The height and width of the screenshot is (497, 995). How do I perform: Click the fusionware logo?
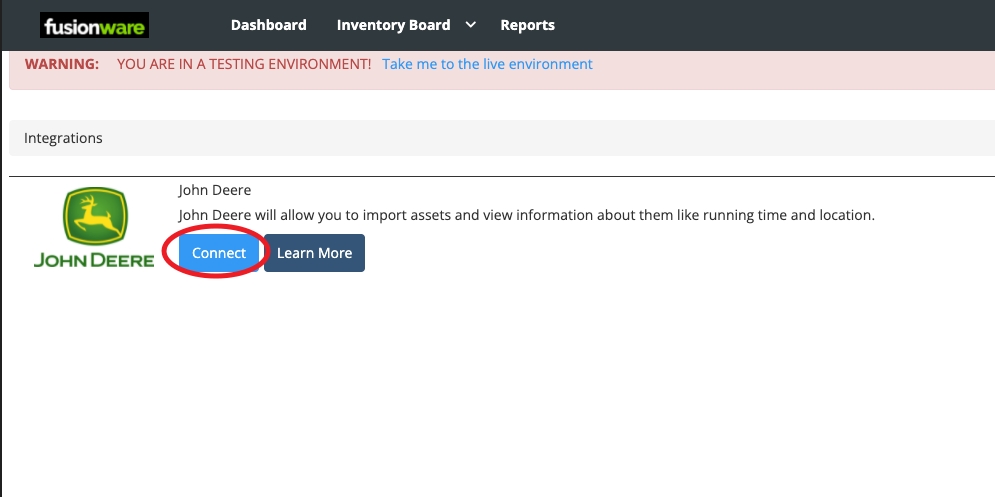(94, 25)
